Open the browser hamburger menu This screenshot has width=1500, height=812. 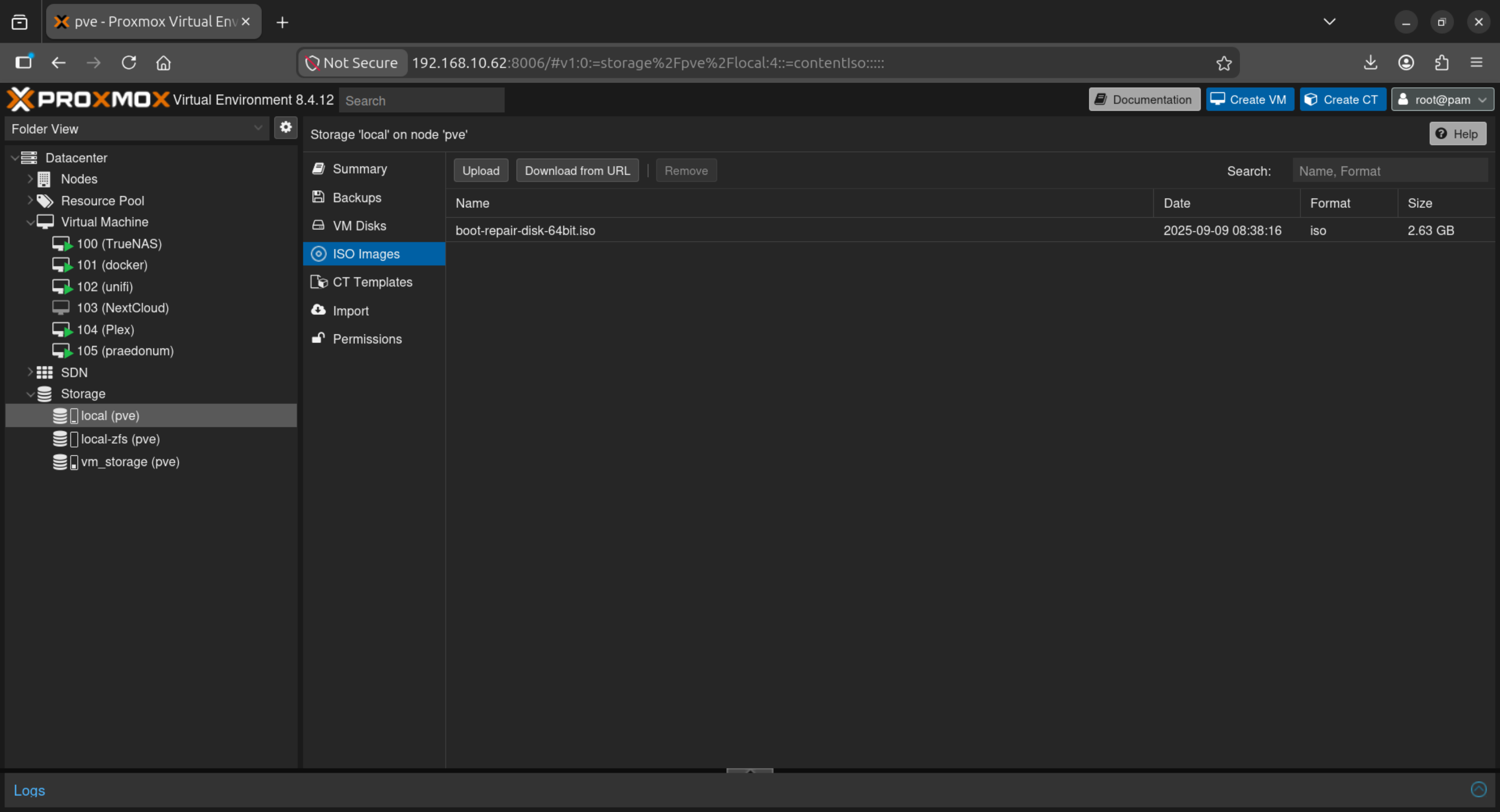tap(1476, 62)
